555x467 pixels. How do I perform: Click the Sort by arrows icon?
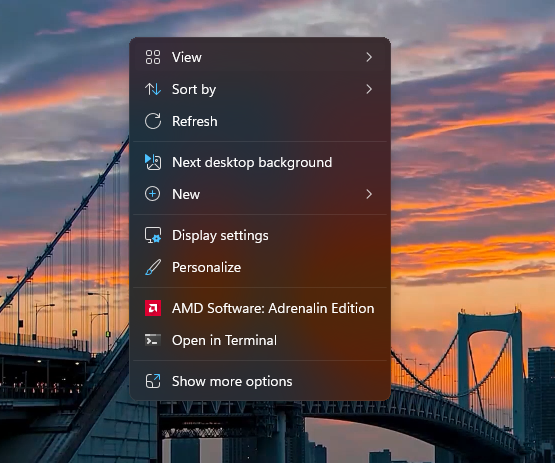pyautogui.click(x=153, y=89)
